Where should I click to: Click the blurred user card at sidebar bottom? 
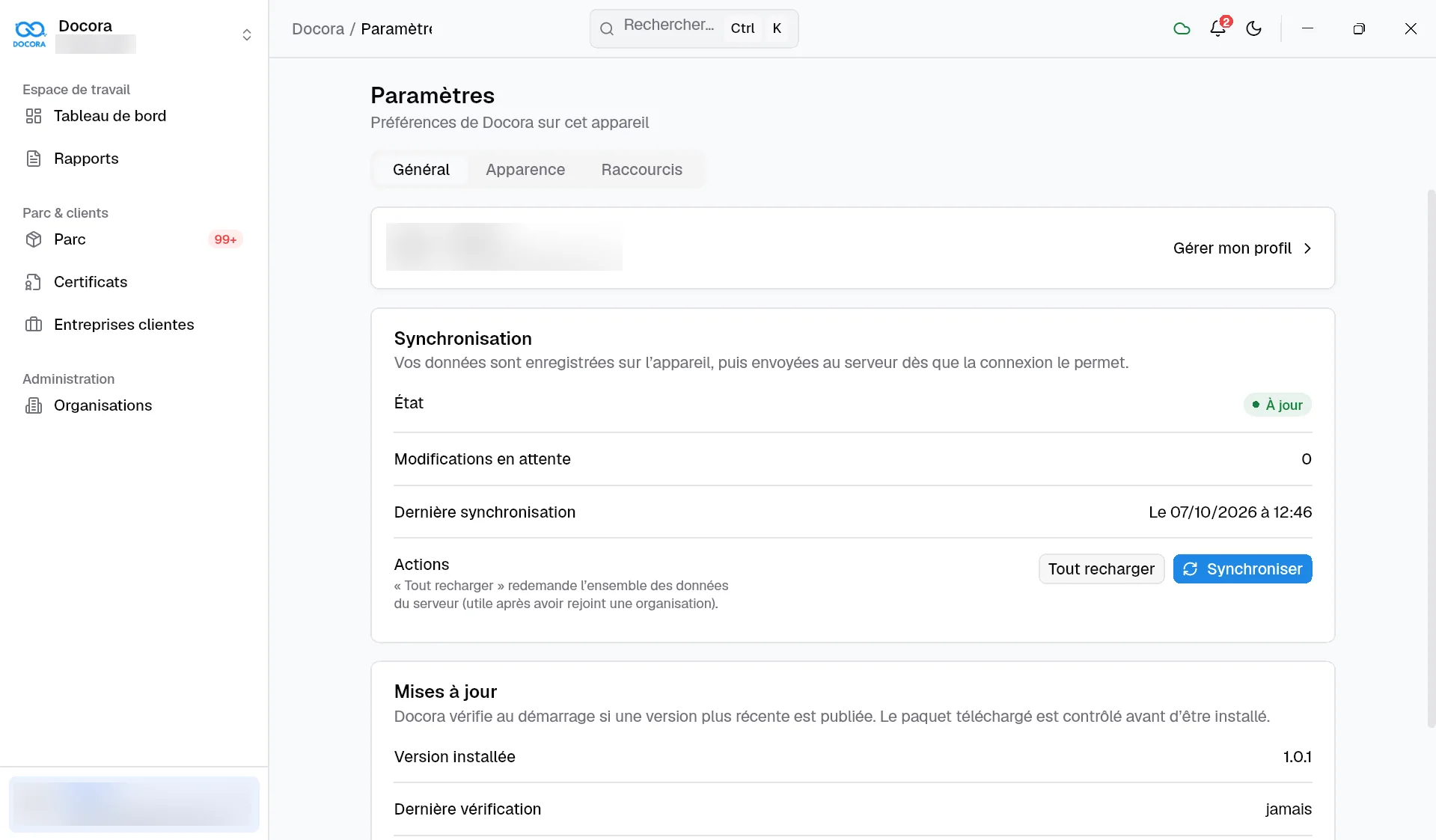pos(134,804)
